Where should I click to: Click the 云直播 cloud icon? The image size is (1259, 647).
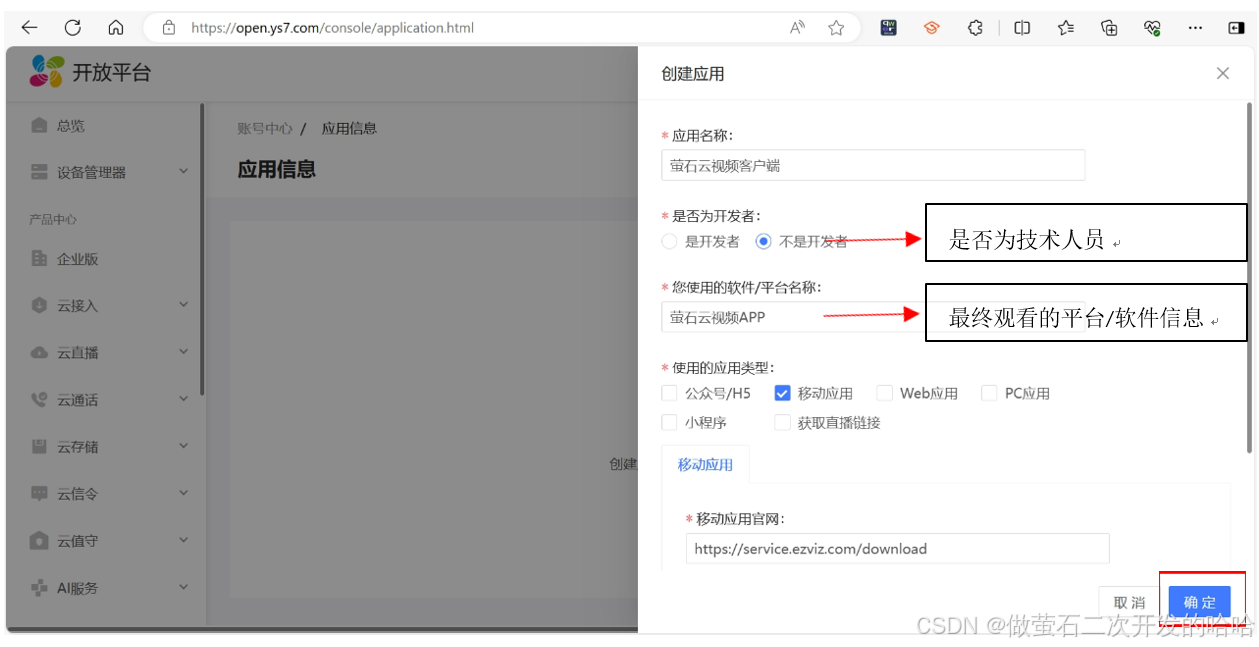coord(39,352)
